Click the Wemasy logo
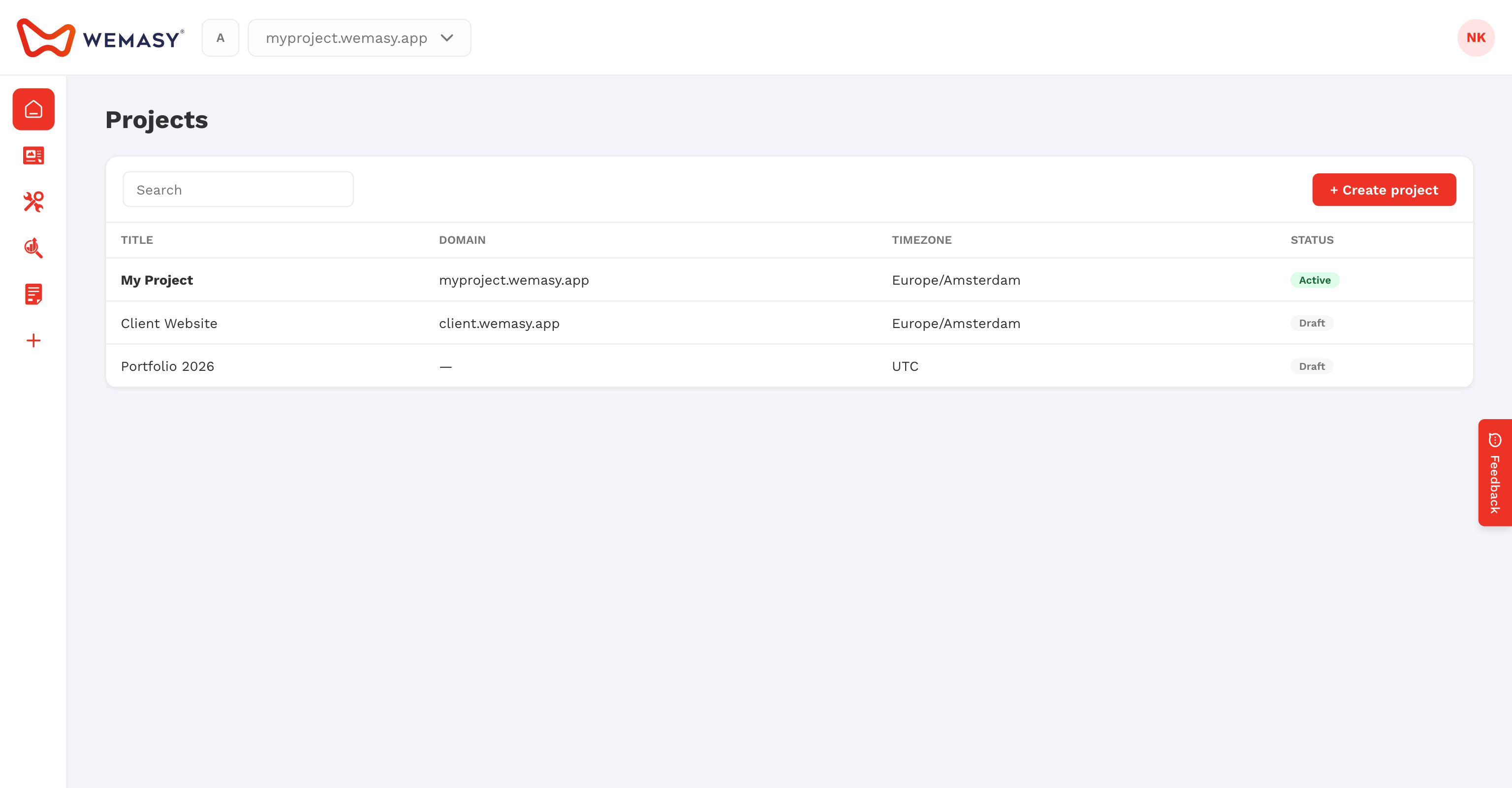The image size is (1512, 788). point(100,38)
